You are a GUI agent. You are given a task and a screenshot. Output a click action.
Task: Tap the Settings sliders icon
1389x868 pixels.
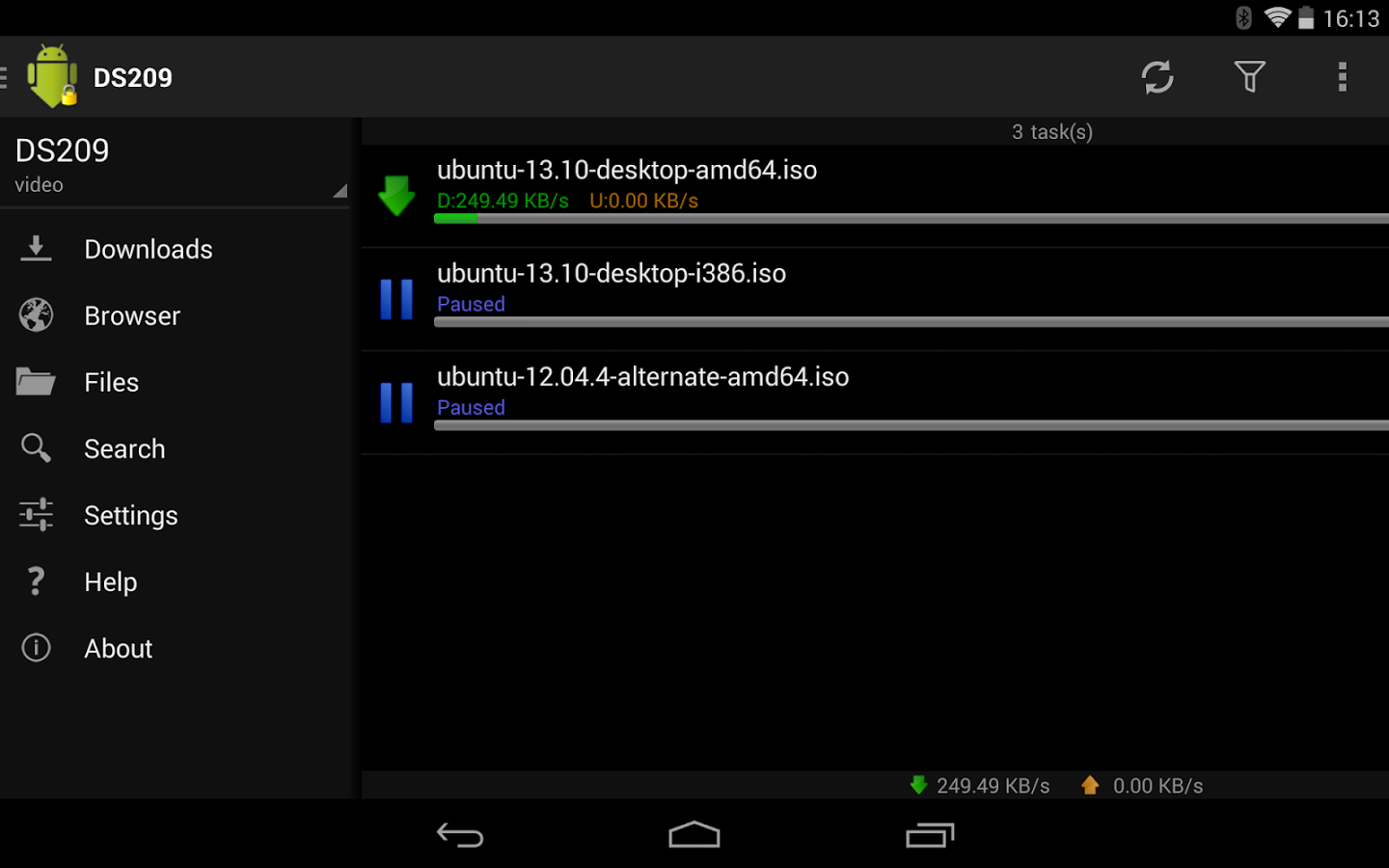click(x=36, y=514)
